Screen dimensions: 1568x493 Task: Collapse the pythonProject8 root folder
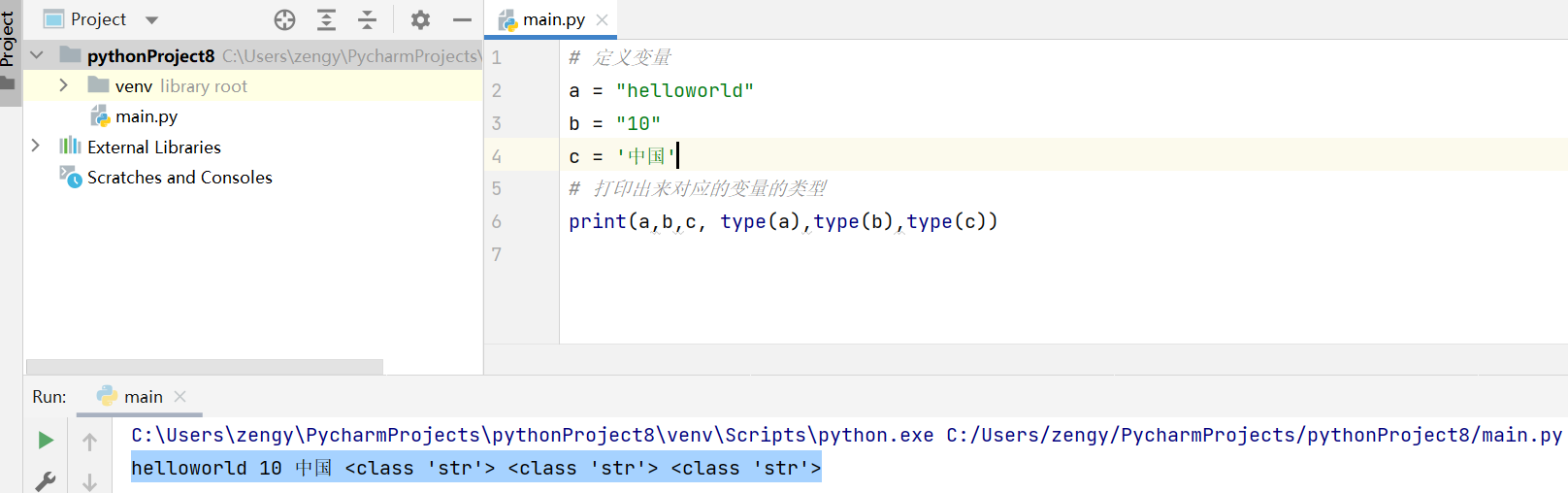[37, 55]
